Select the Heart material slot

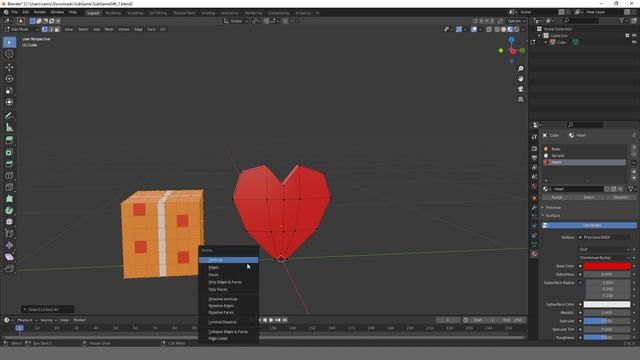point(584,162)
